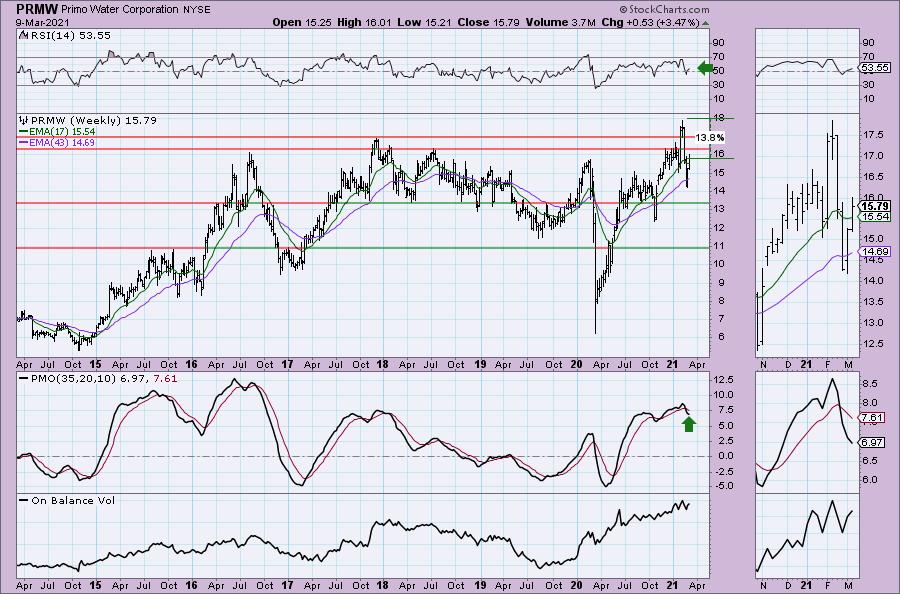The height and width of the screenshot is (594, 900).
Task: Click the boxed 15.79 price tag in the zoom panel
Action: click(x=876, y=206)
